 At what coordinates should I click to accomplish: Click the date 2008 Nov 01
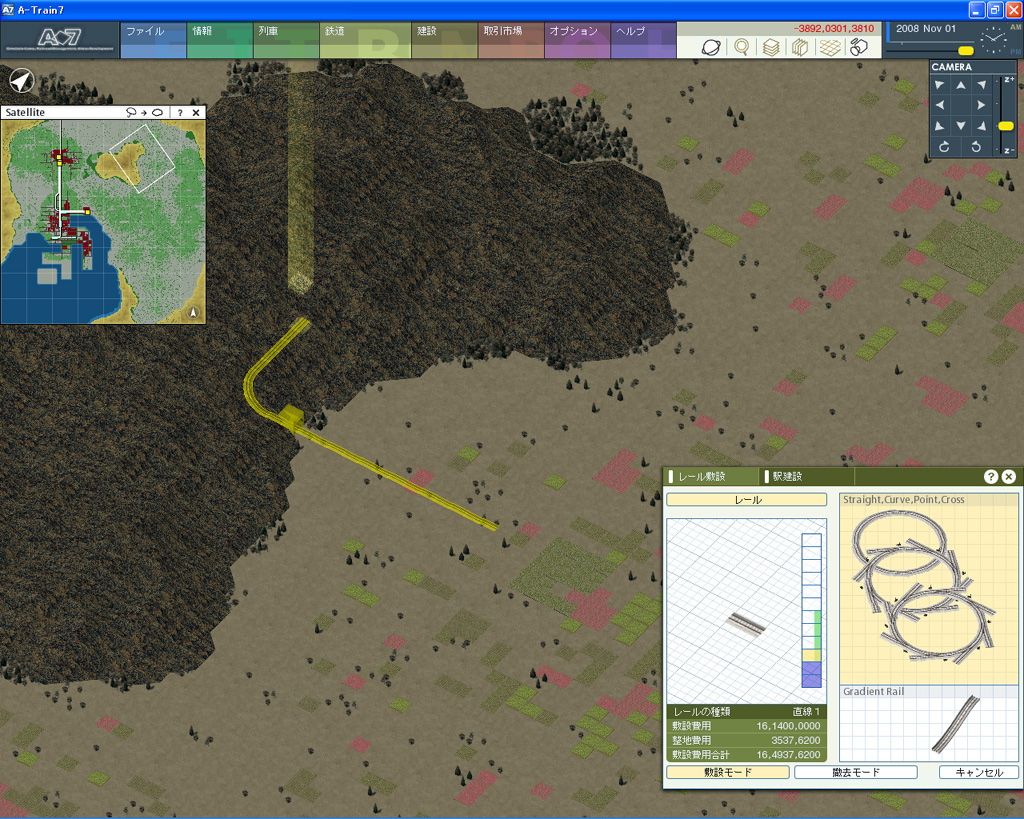coord(925,29)
